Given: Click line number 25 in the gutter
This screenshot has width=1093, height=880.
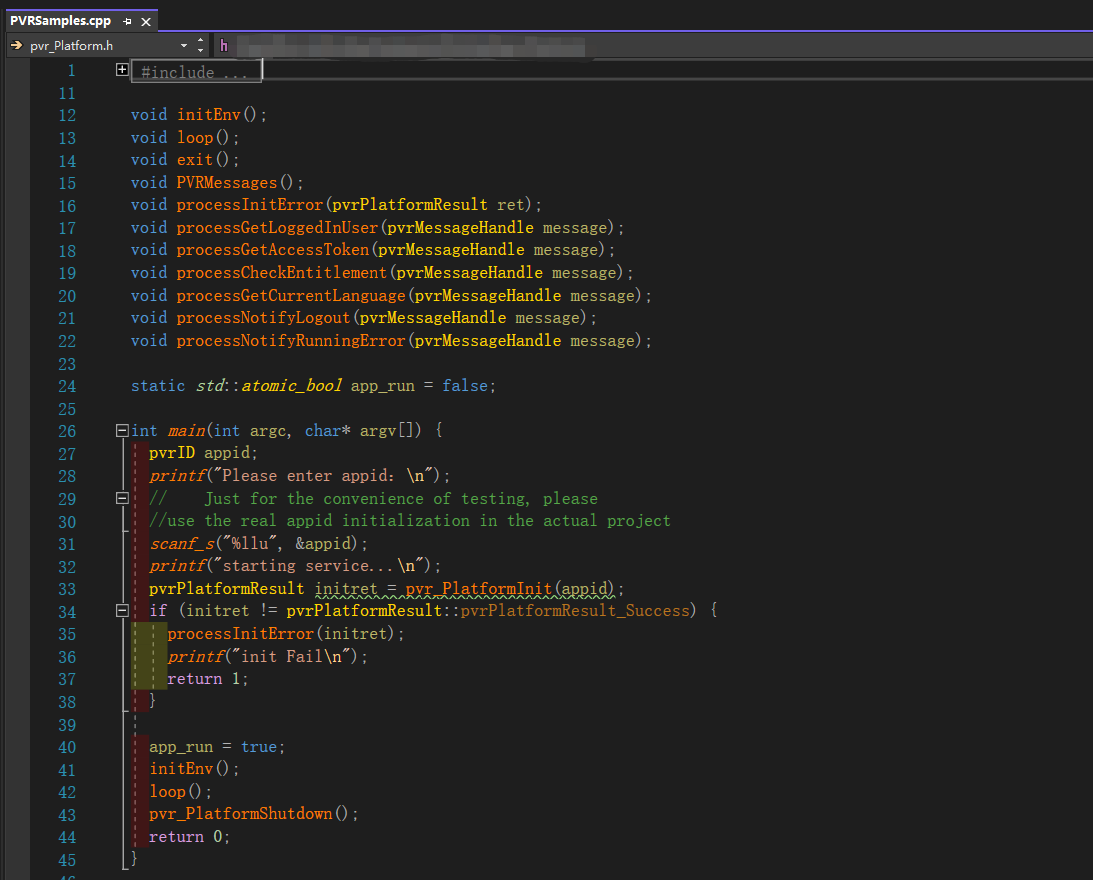Looking at the screenshot, I should pyautogui.click(x=67, y=409).
